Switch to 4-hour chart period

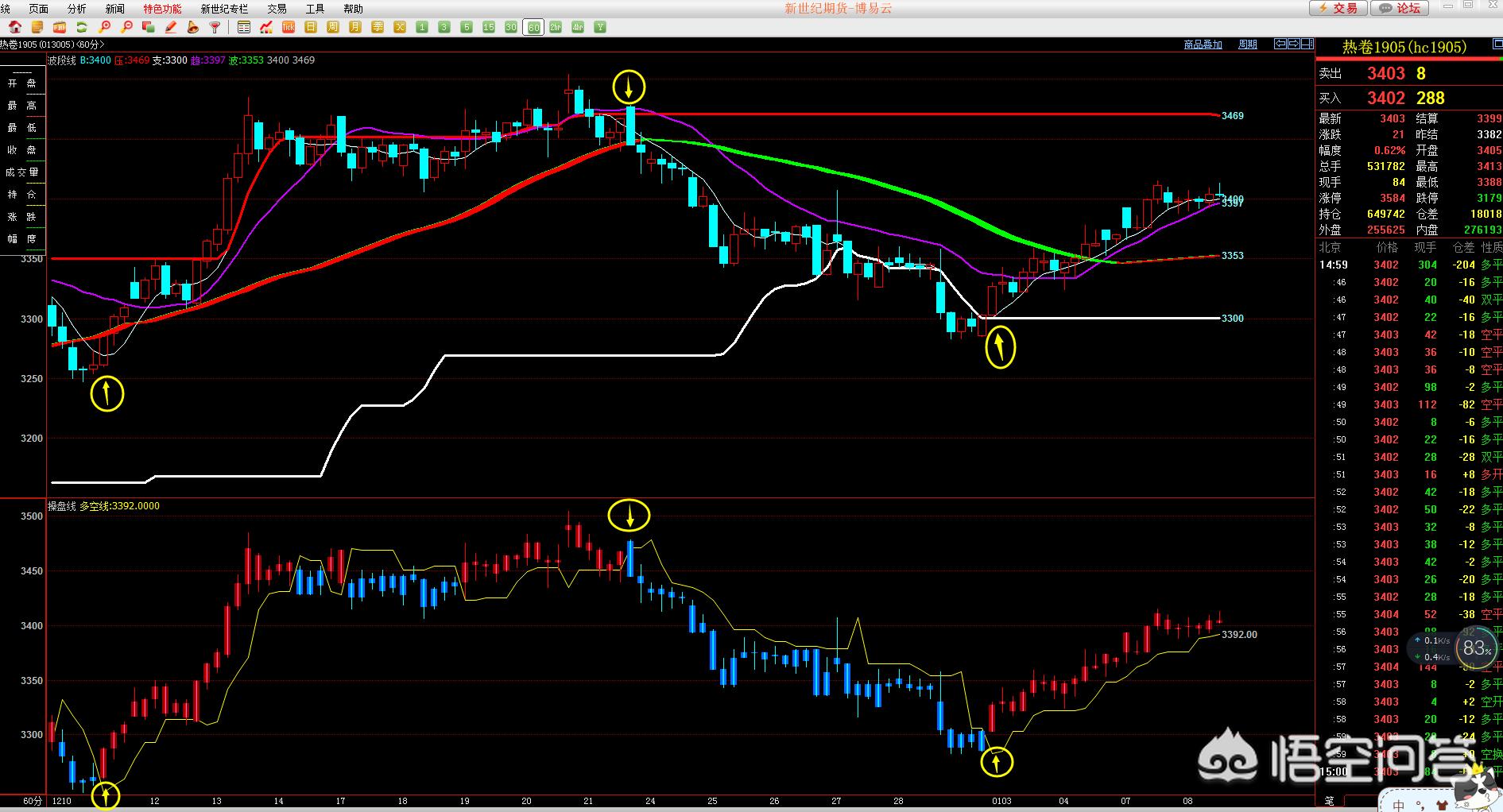point(578,27)
